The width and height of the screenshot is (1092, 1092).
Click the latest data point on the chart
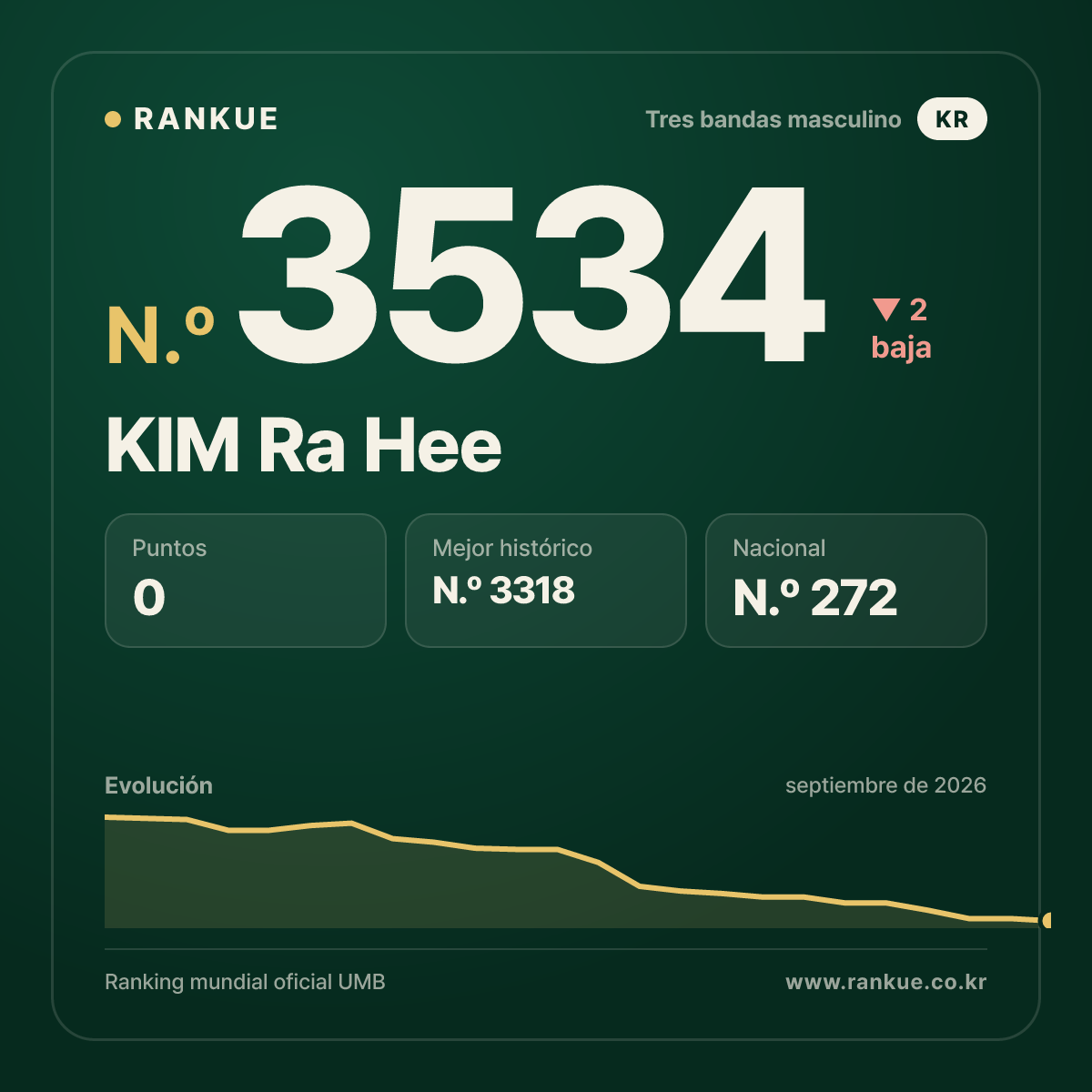pyautogui.click(x=1048, y=920)
